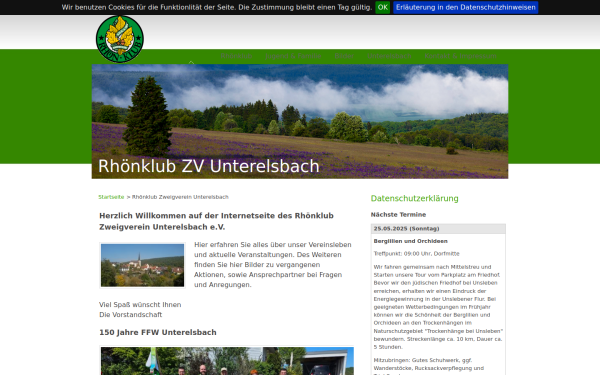Open the Rhönklub menu item
This screenshot has width=600, height=375.
[236, 56]
